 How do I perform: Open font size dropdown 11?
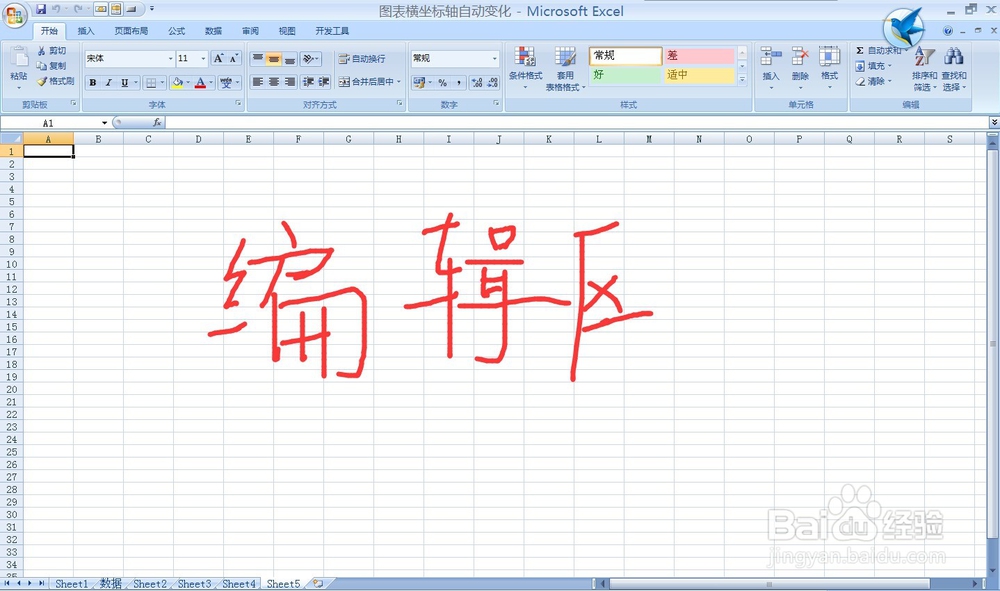(203, 58)
